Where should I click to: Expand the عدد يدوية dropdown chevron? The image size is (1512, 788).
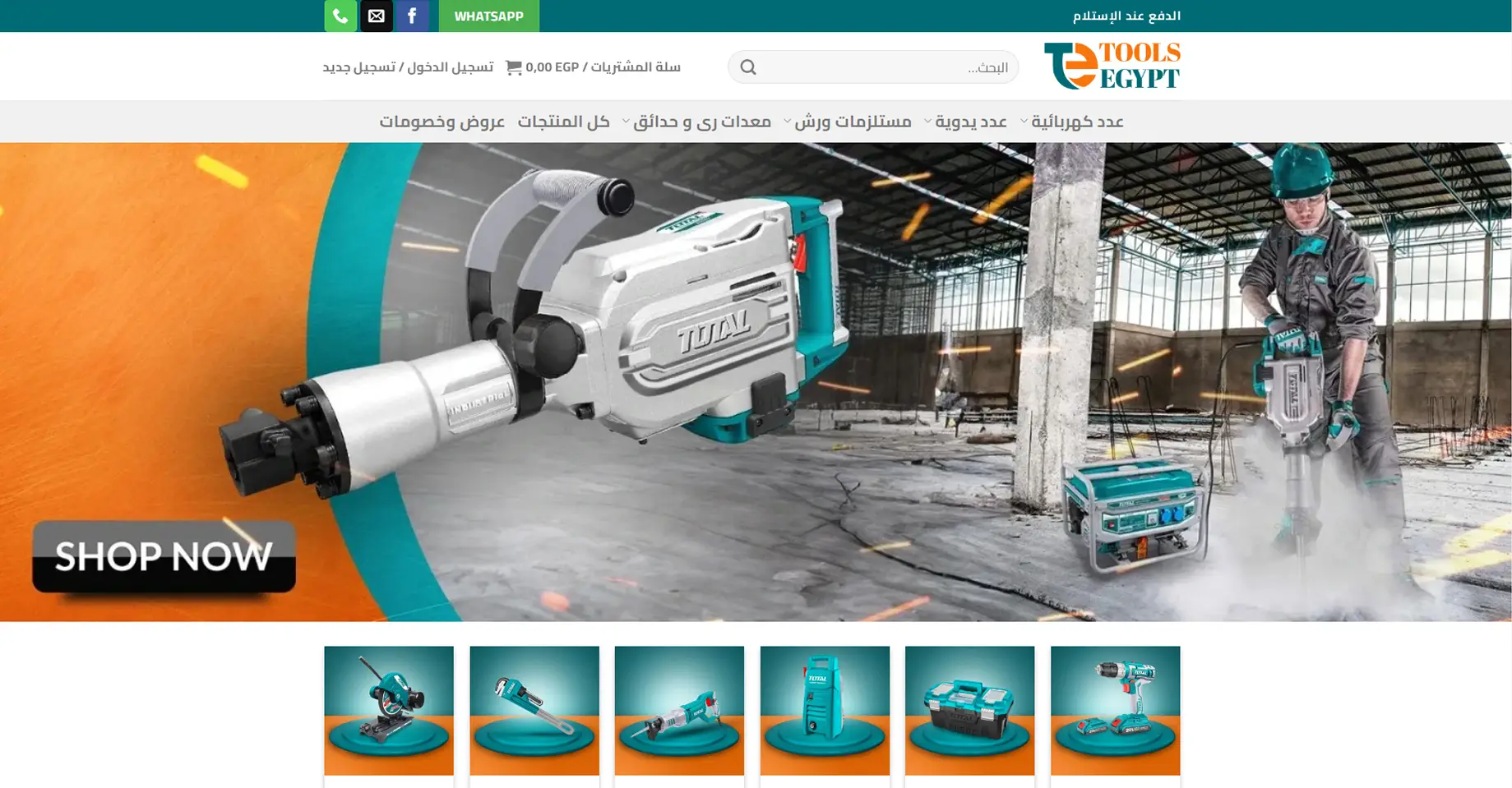(x=927, y=122)
